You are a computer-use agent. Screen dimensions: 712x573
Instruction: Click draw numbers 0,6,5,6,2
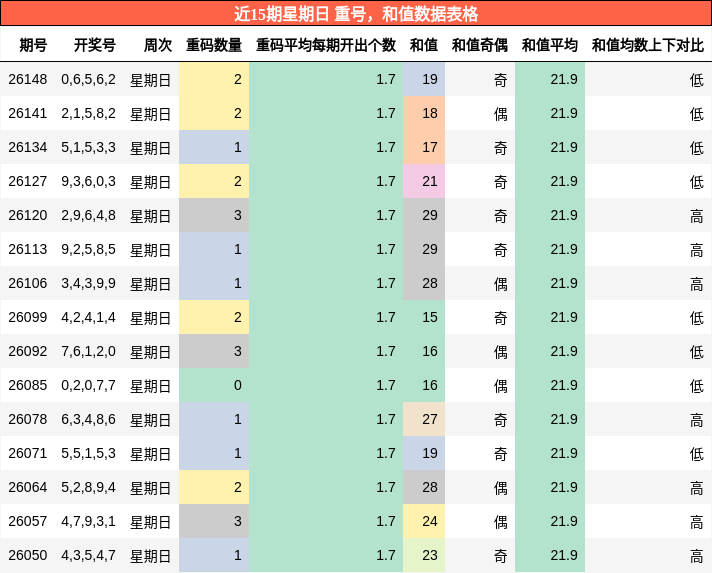tap(89, 79)
